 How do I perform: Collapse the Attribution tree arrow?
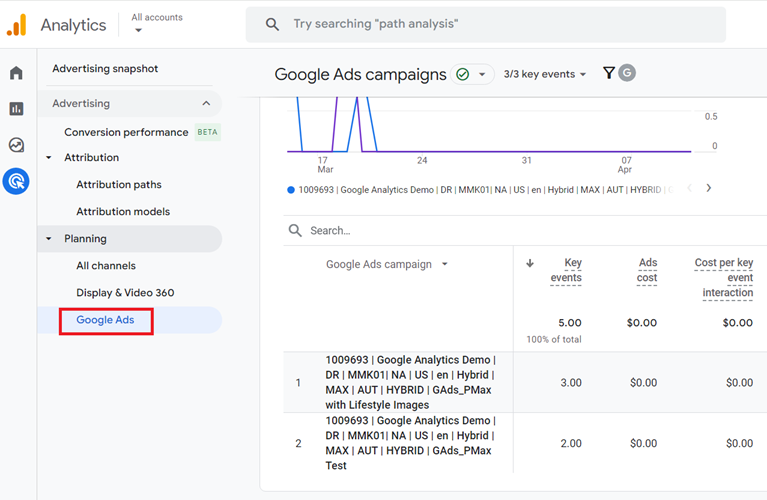click(x=48, y=158)
